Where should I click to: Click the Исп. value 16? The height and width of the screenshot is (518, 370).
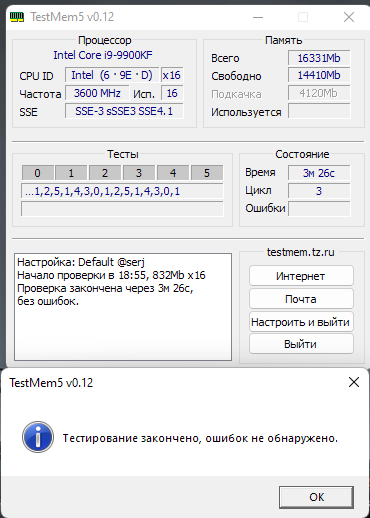[x=172, y=93]
